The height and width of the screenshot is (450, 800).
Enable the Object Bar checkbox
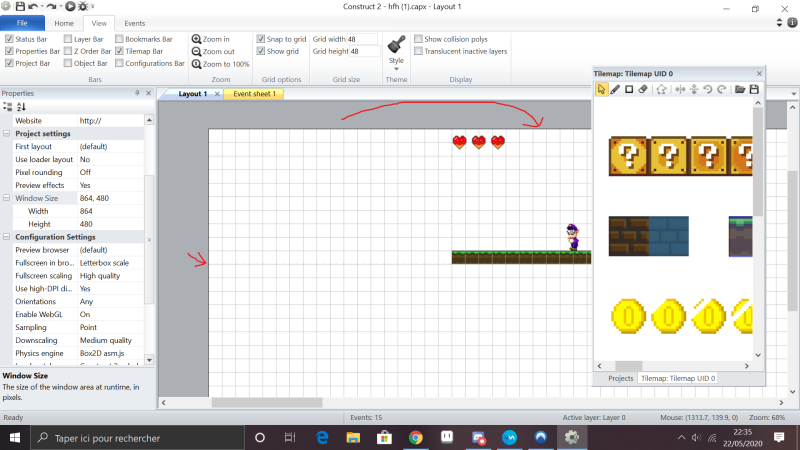(x=68, y=63)
